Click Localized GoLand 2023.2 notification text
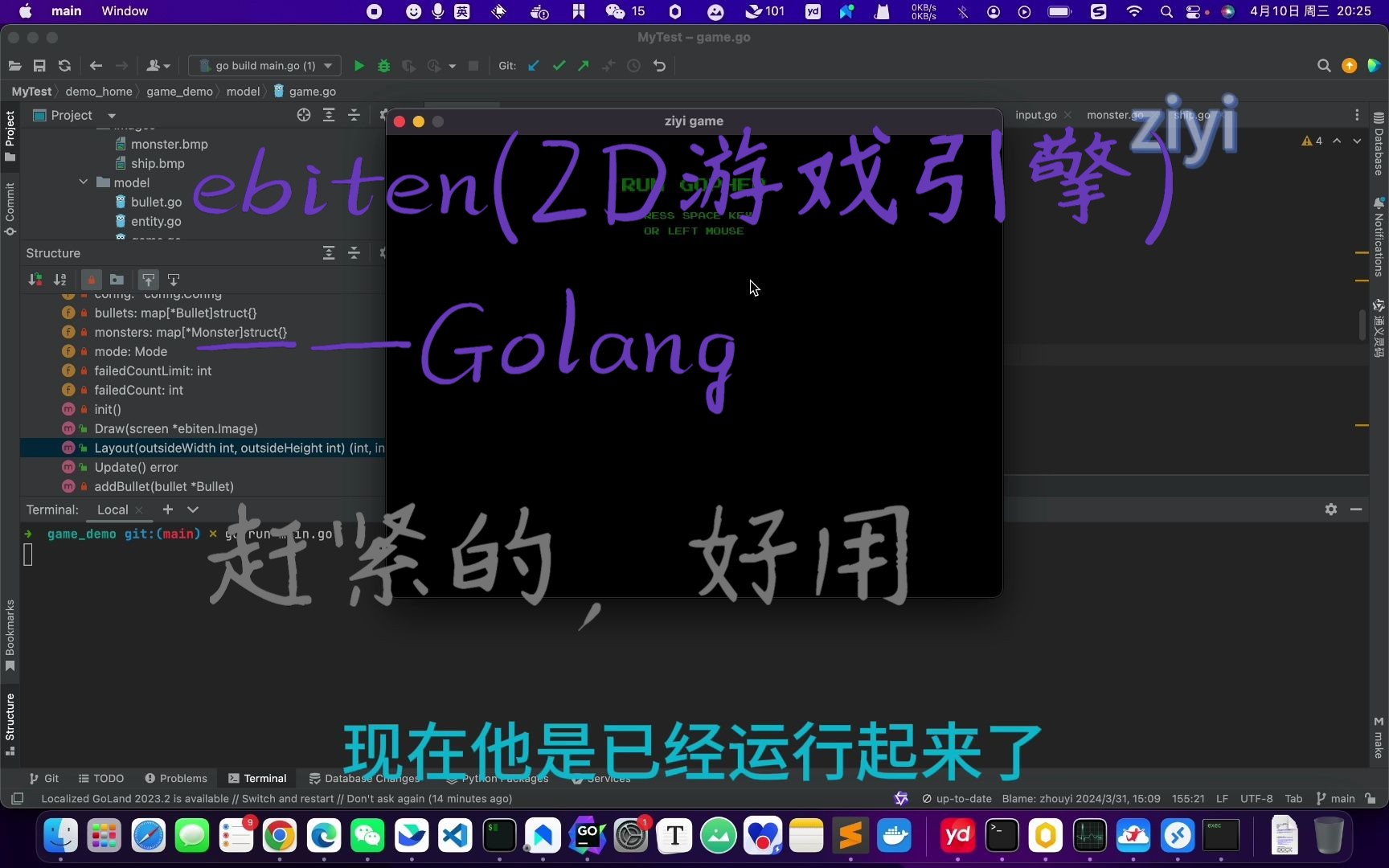Screen dimensions: 1389x868 277,799
